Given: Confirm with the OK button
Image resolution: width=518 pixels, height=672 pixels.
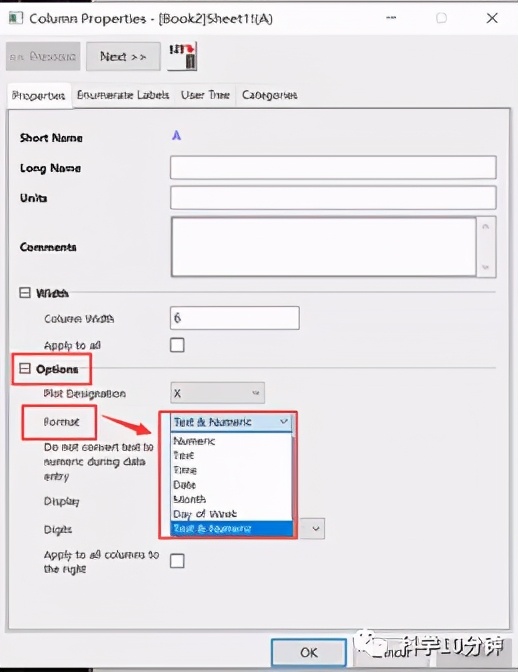Looking at the screenshot, I should (308, 652).
